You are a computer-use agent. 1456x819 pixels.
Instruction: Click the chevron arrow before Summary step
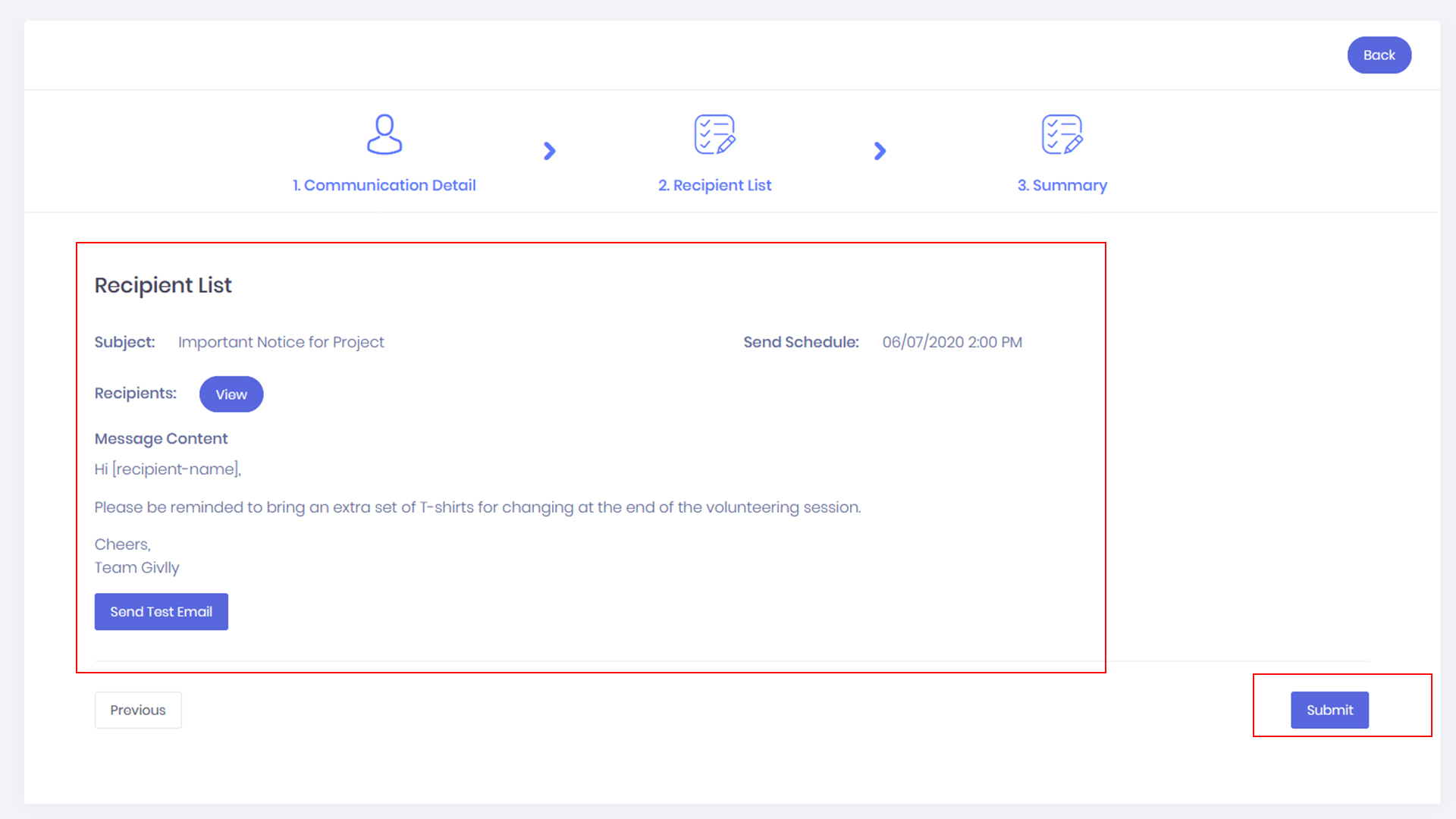tap(880, 151)
